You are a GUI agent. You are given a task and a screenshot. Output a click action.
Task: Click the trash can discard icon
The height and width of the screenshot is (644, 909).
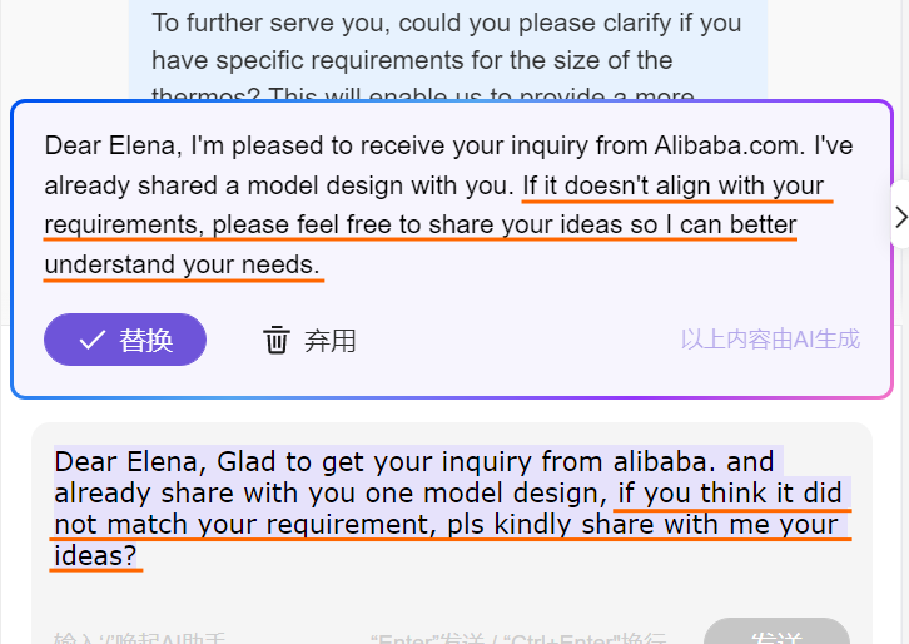[276, 340]
